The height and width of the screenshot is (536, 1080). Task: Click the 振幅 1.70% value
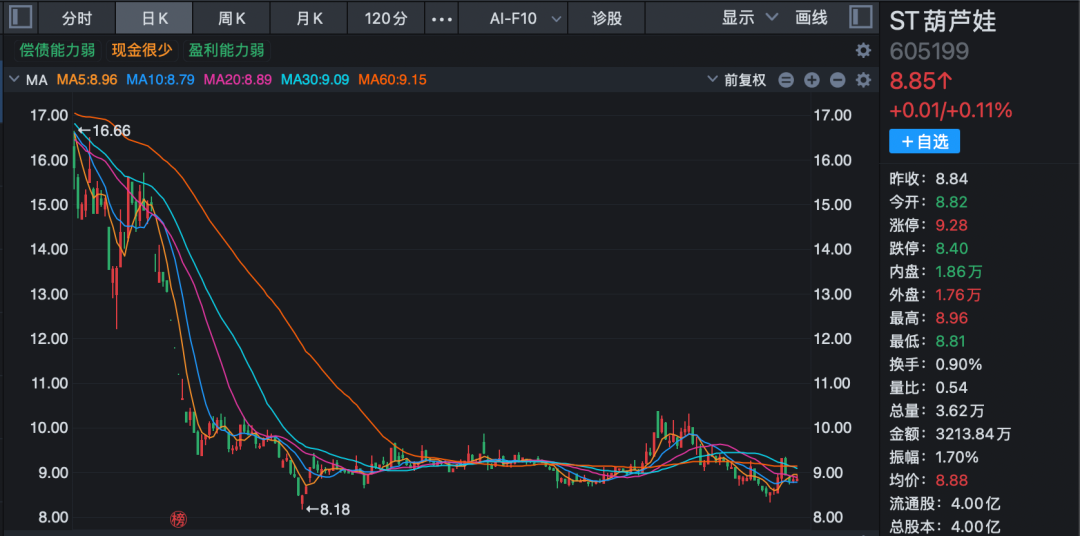click(x=957, y=457)
